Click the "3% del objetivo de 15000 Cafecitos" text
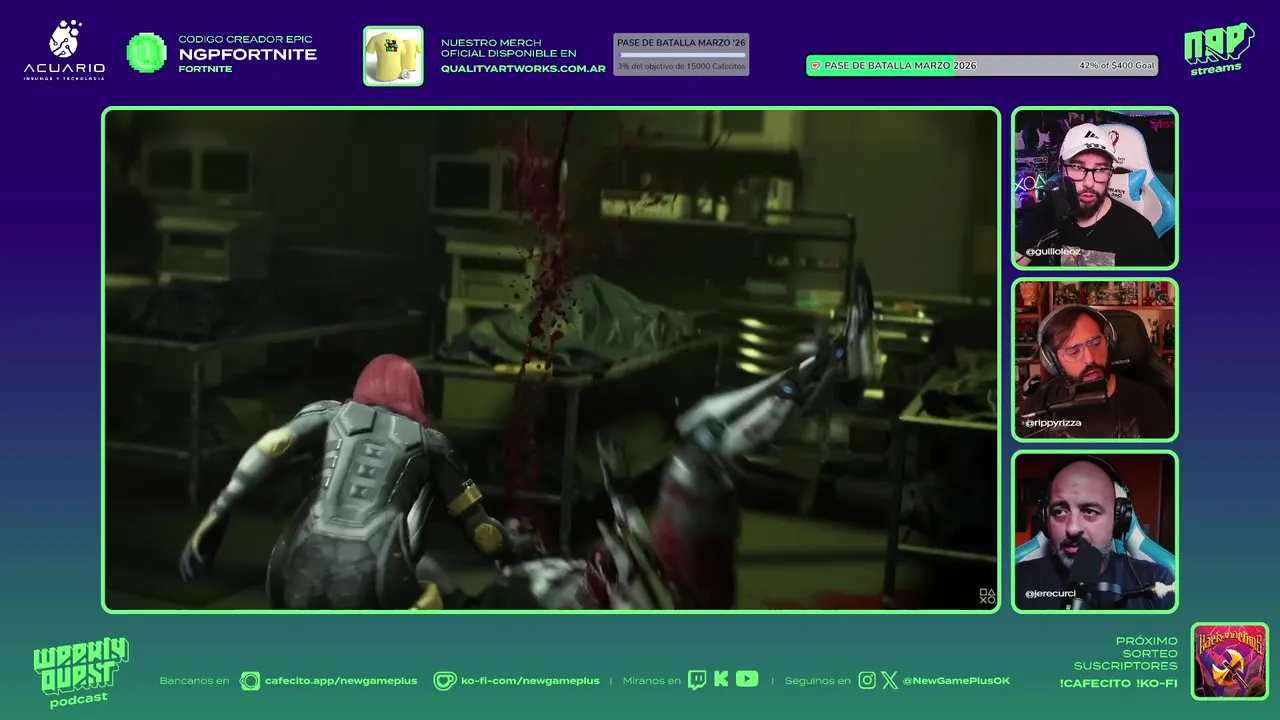This screenshot has height=720, width=1280. pyautogui.click(x=681, y=66)
